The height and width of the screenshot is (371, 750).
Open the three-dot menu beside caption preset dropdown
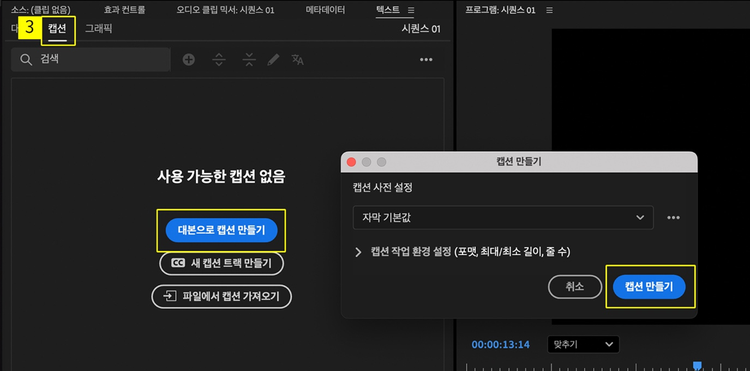[673, 218]
